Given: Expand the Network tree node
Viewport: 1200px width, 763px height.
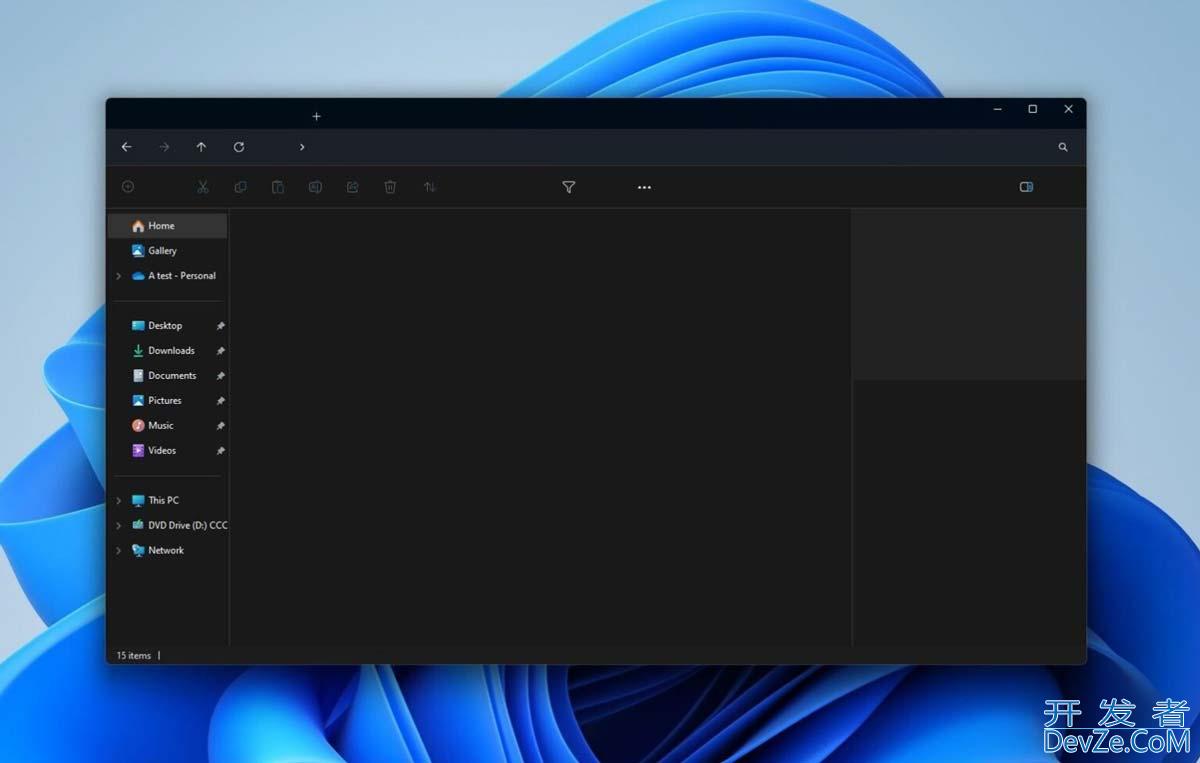Looking at the screenshot, I should [118, 550].
